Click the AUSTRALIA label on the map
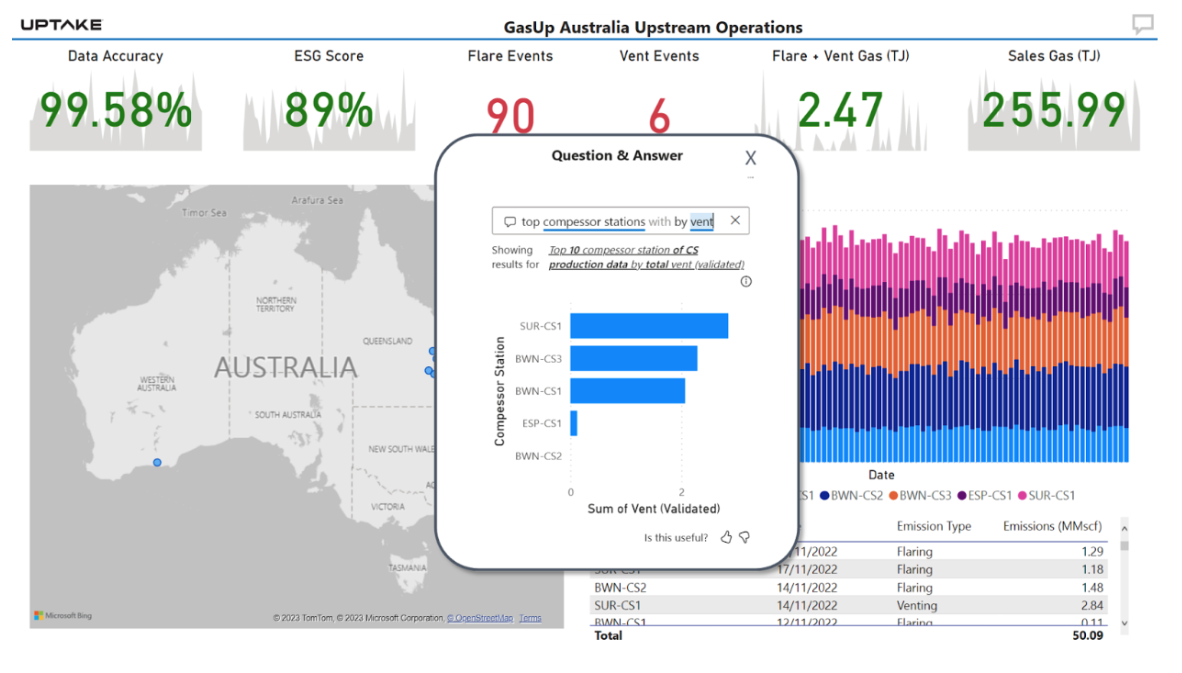1182x673 pixels. coord(285,368)
